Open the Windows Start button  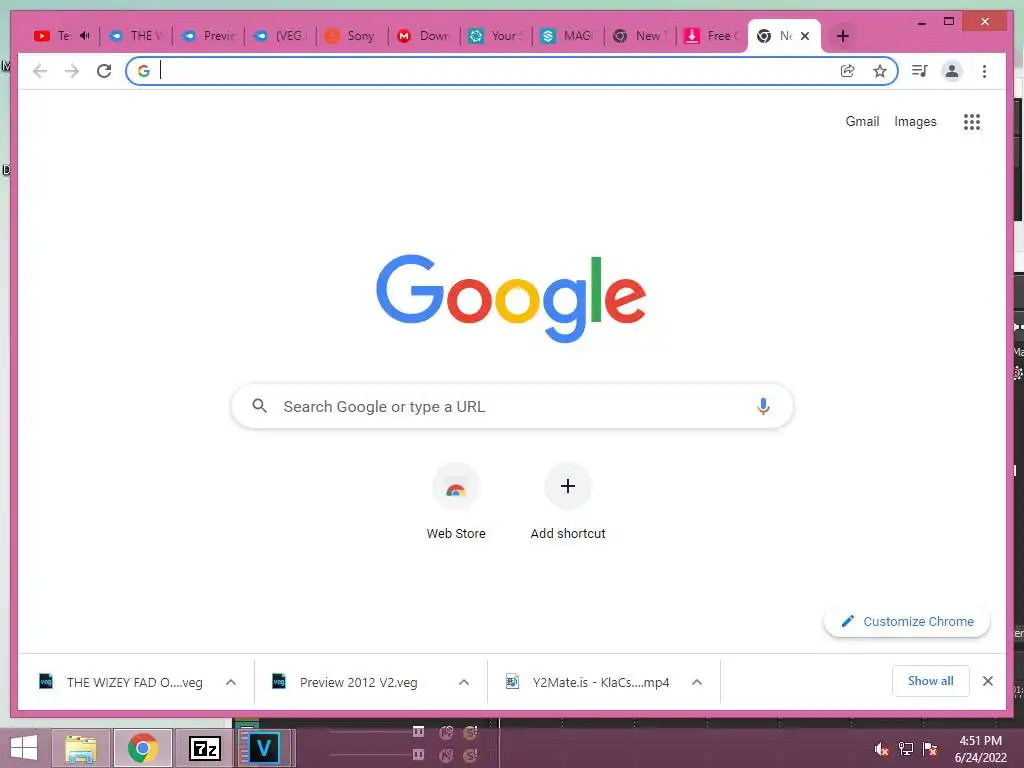pyautogui.click(x=24, y=748)
